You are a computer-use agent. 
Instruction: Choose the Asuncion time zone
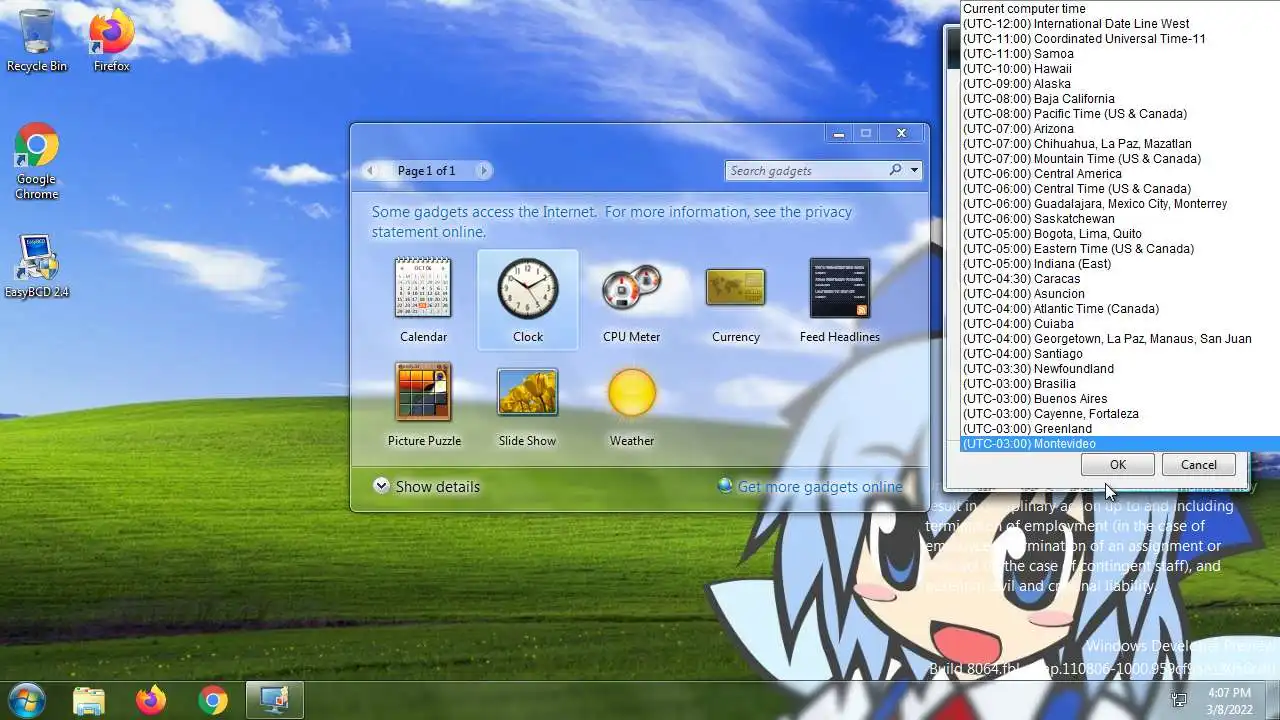tap(1120, 294)
